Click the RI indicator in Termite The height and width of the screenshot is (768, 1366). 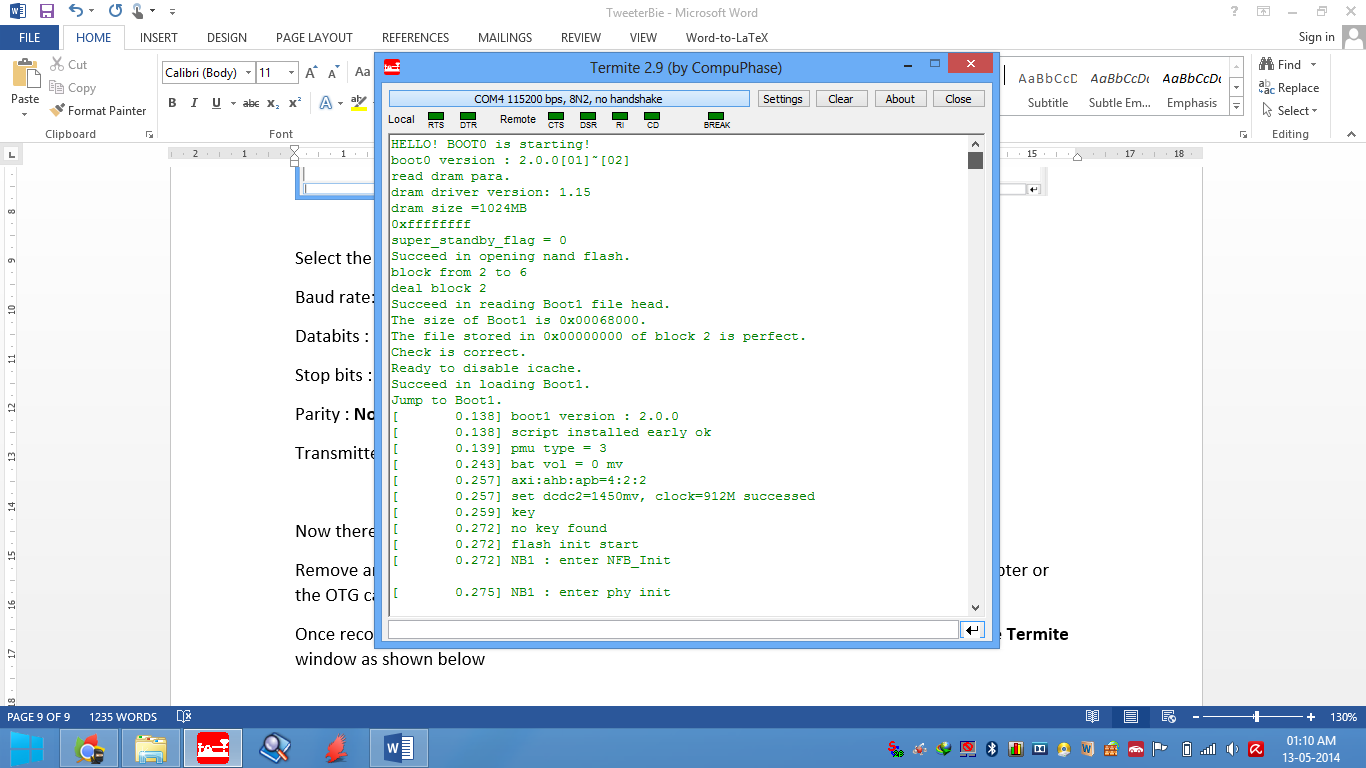620,117
